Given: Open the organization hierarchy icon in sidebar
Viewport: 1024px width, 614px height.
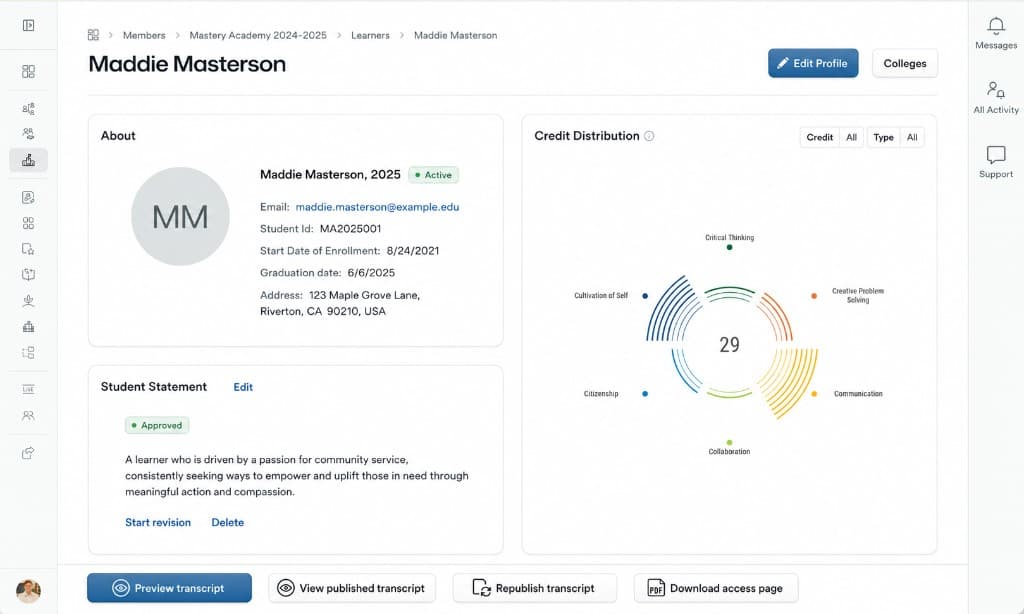Looking at the screenshot, I should 28,108.
